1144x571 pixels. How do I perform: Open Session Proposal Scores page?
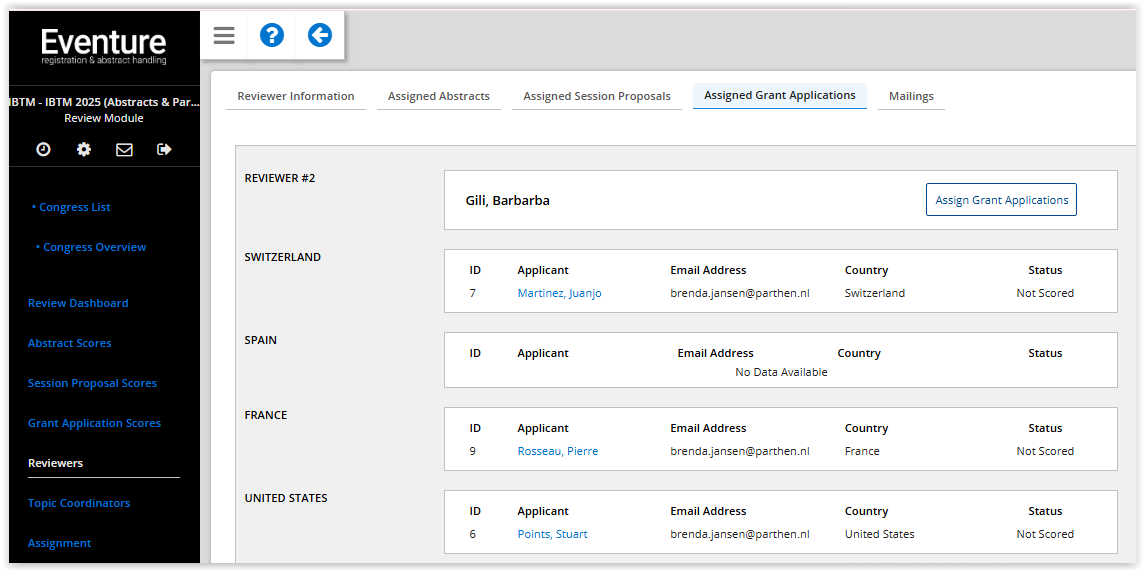click(x=92, y=383)
